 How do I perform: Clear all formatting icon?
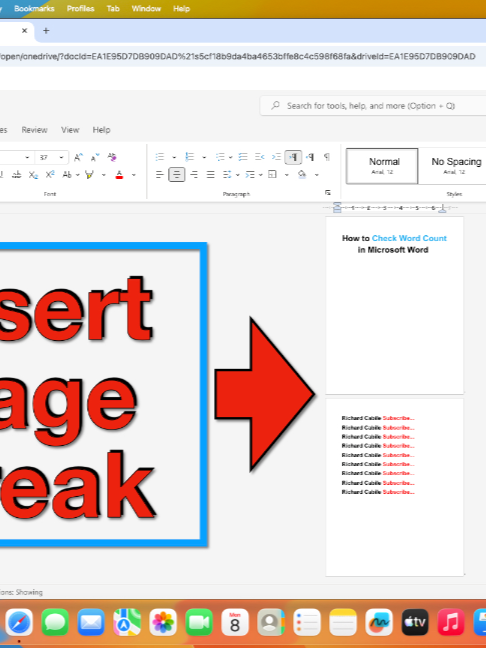[112, 157]
